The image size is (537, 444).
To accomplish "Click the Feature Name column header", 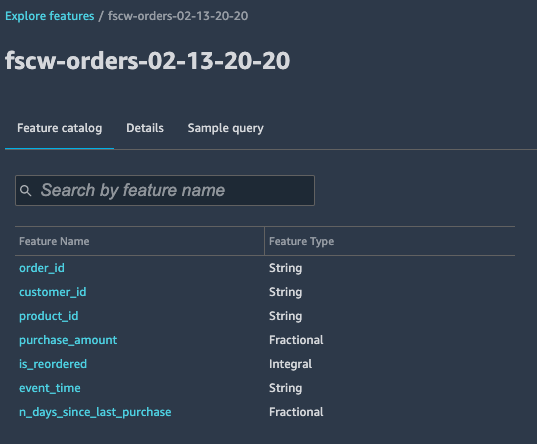I will [x=54, y=241].
